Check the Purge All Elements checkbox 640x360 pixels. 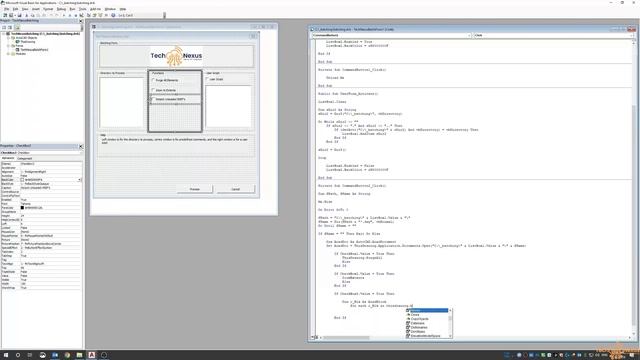153,80
